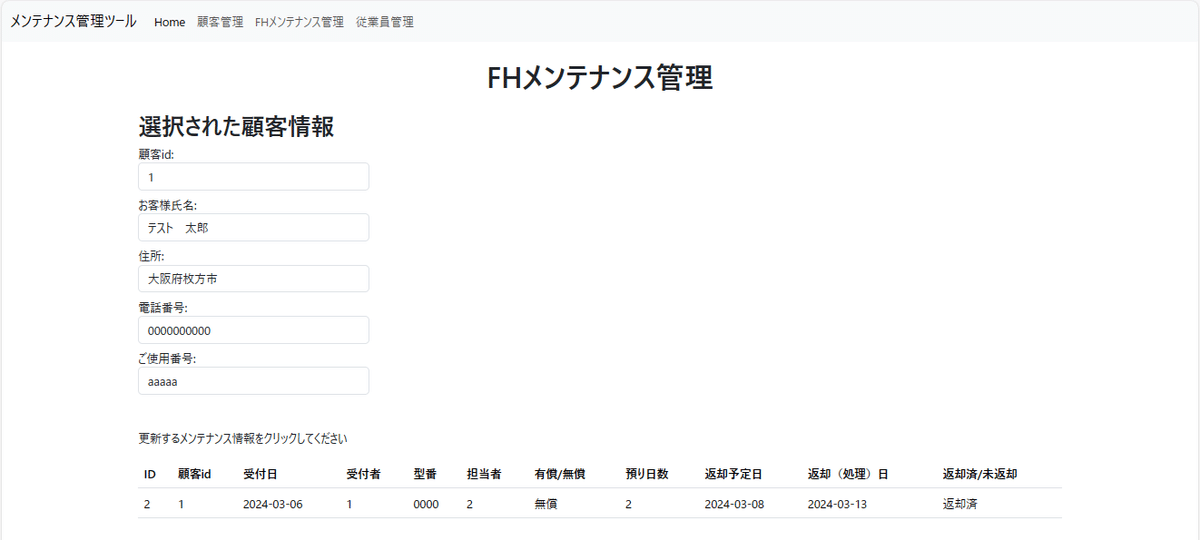Click the 顧客id input field
Viewport: 1200px width, 540px height.
(254, 177)
